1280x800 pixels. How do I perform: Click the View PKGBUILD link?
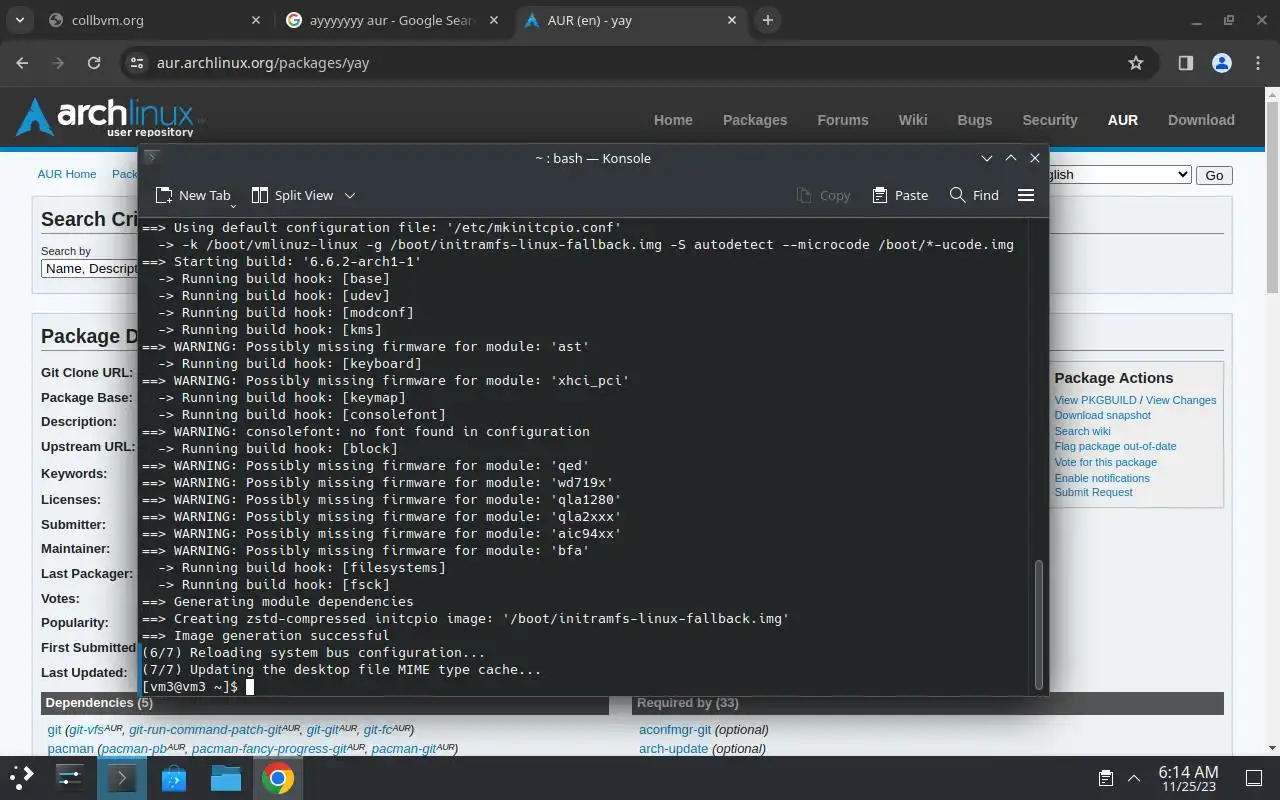coord(1095,400)
